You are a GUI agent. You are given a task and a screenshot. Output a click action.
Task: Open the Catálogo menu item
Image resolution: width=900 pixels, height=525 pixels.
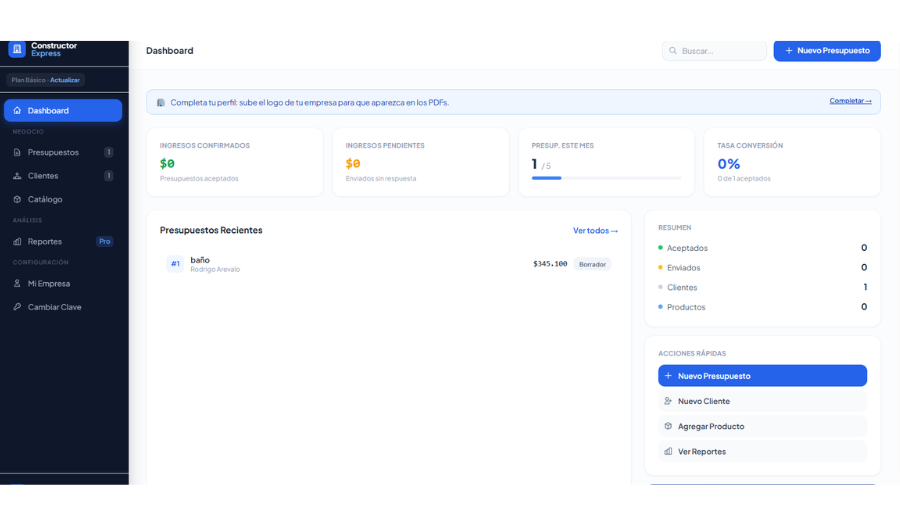pyautogui.click(x=45, y=200)
